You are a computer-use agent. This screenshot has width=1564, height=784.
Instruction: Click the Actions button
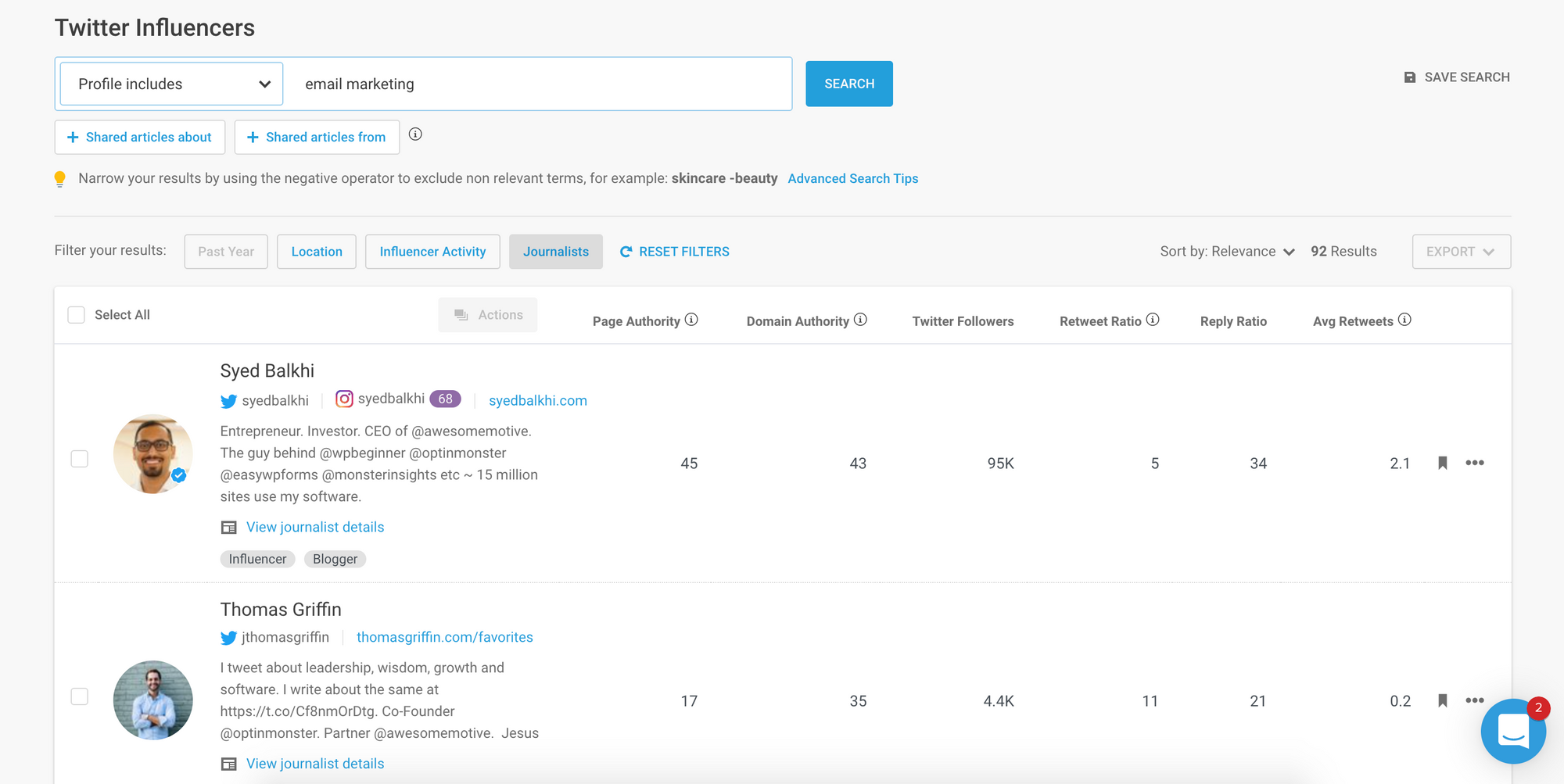coord(488,315)
